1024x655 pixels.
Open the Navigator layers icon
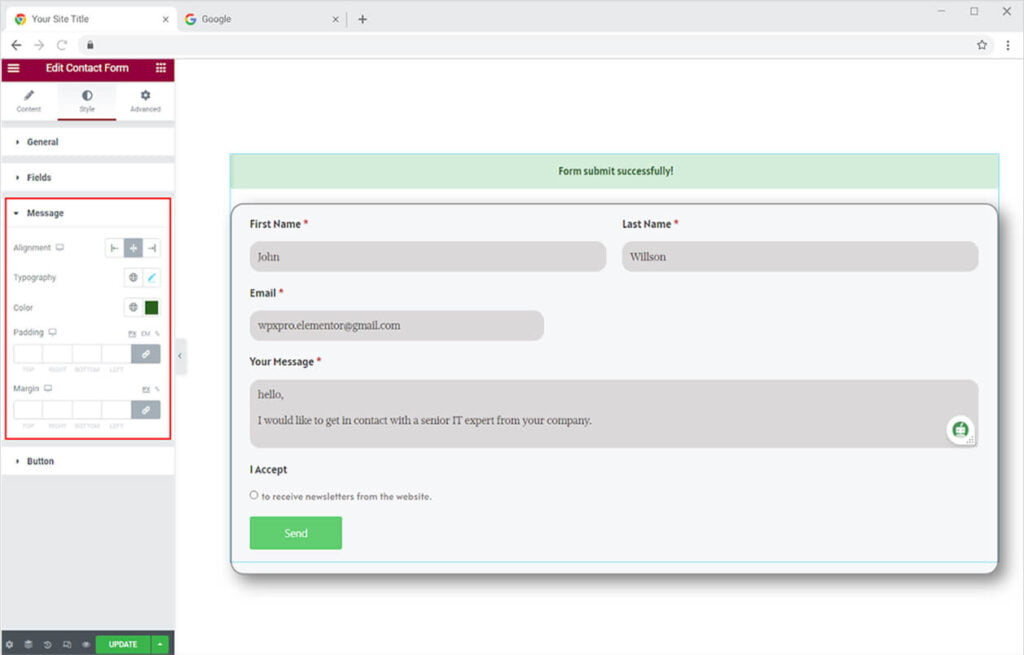[29, 645]
